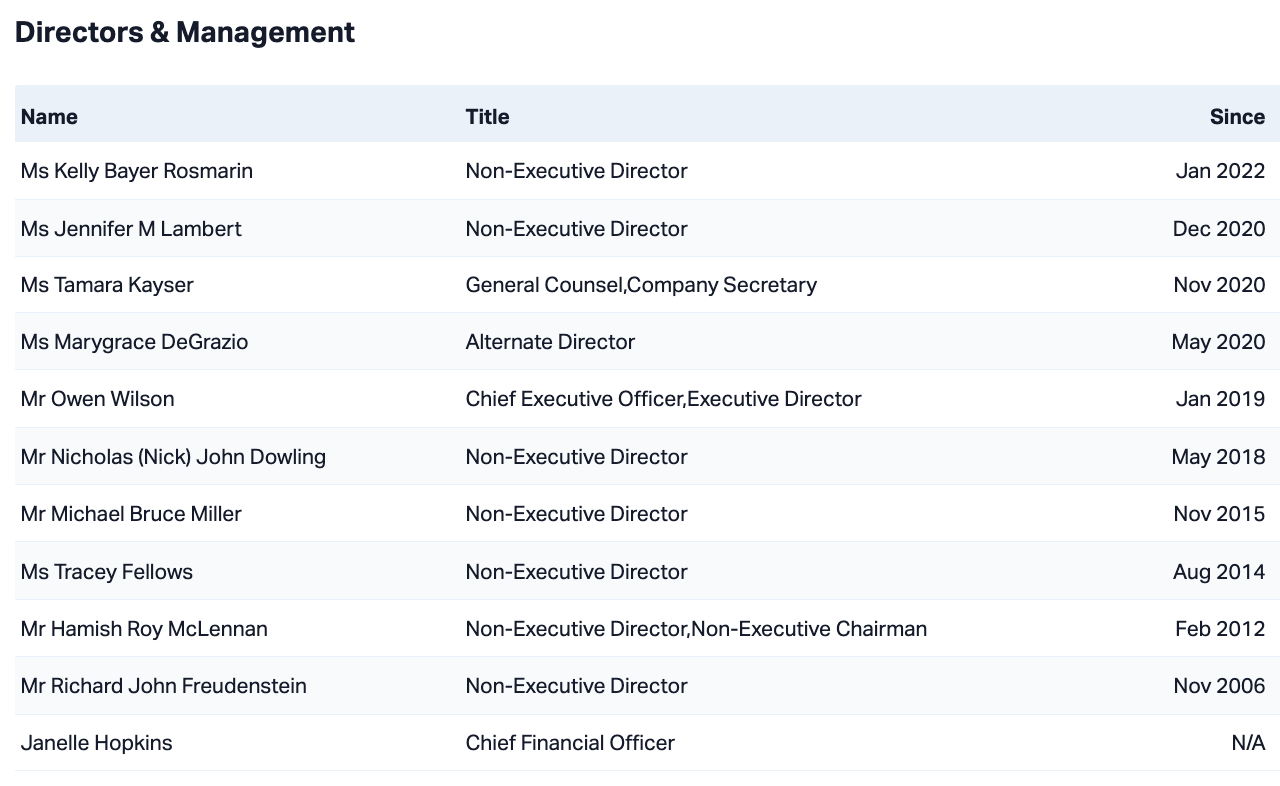This screenshot has height=786, width=1280.
Task: Click the Chief Financial Officer title
Action: click(x=570, y=743)
